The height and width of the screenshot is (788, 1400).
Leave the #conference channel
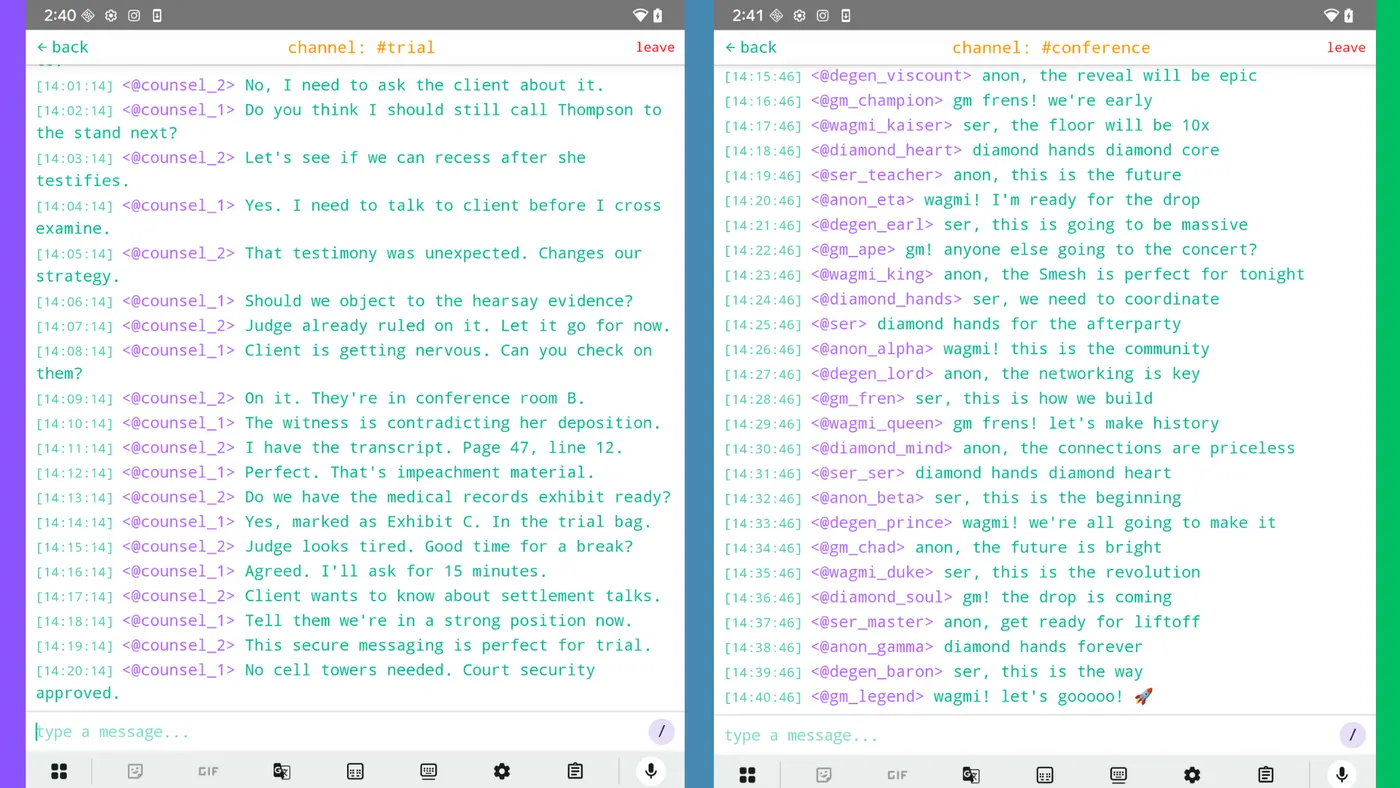coord(1346,47)
